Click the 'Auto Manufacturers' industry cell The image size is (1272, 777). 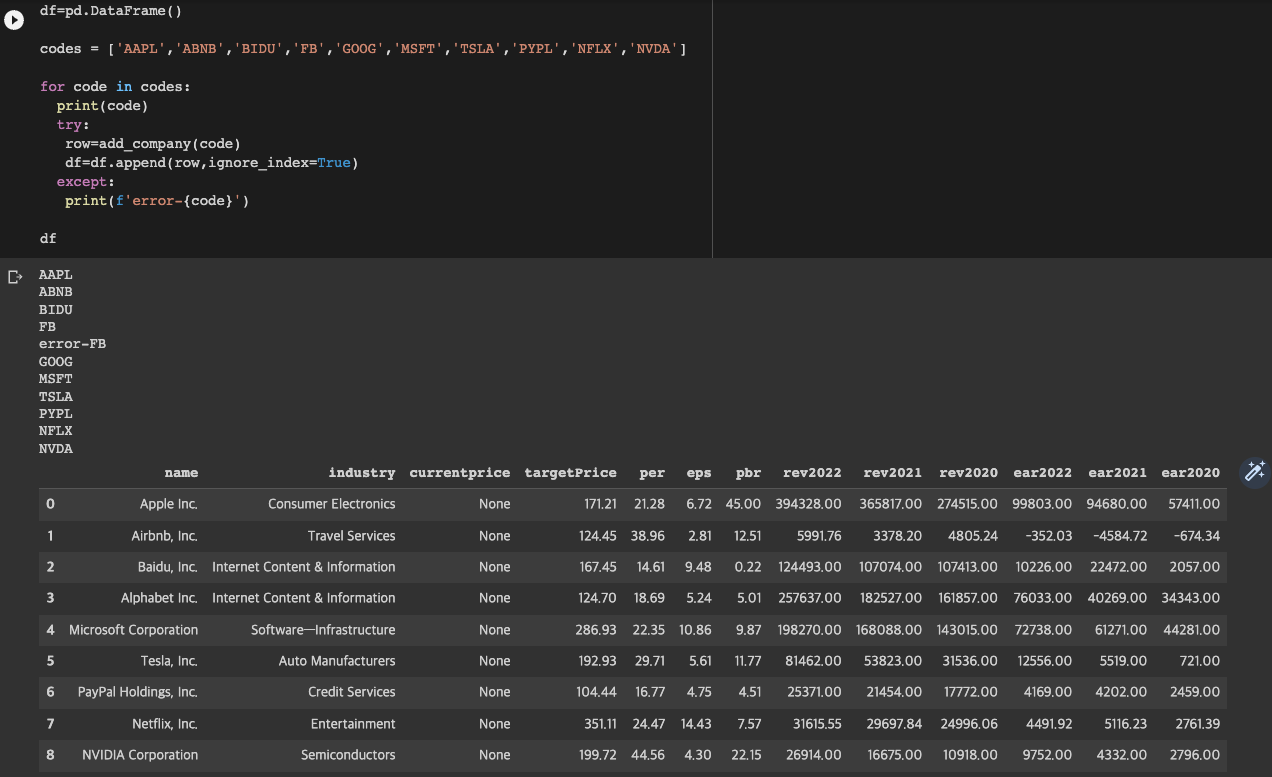point(337,661)
